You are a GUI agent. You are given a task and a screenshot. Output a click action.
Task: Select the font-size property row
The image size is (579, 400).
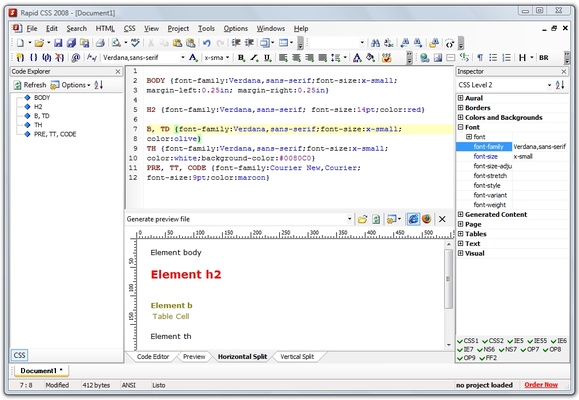[x=513, y=156]
